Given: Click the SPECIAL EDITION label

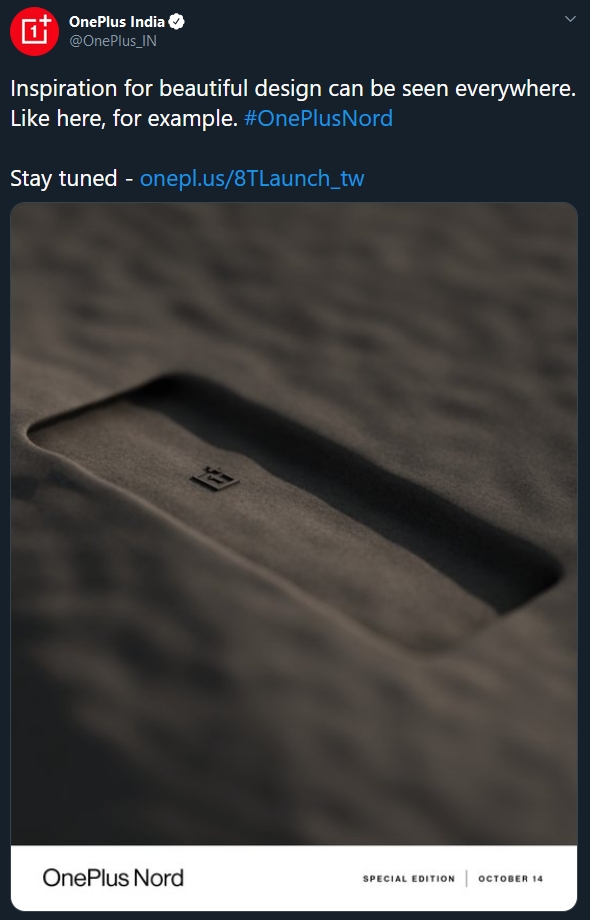Looking at the screenshot, I should (x=409, y=878).
